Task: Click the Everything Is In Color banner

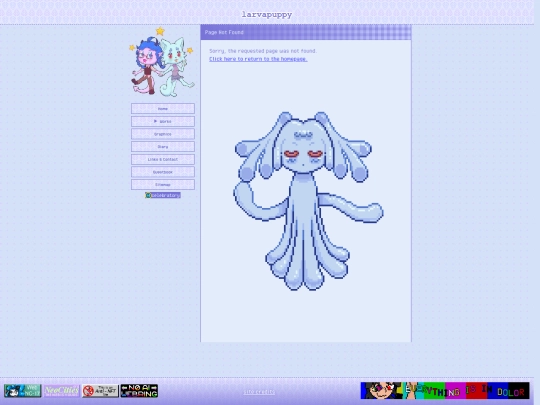Action: tap(445, 391)
